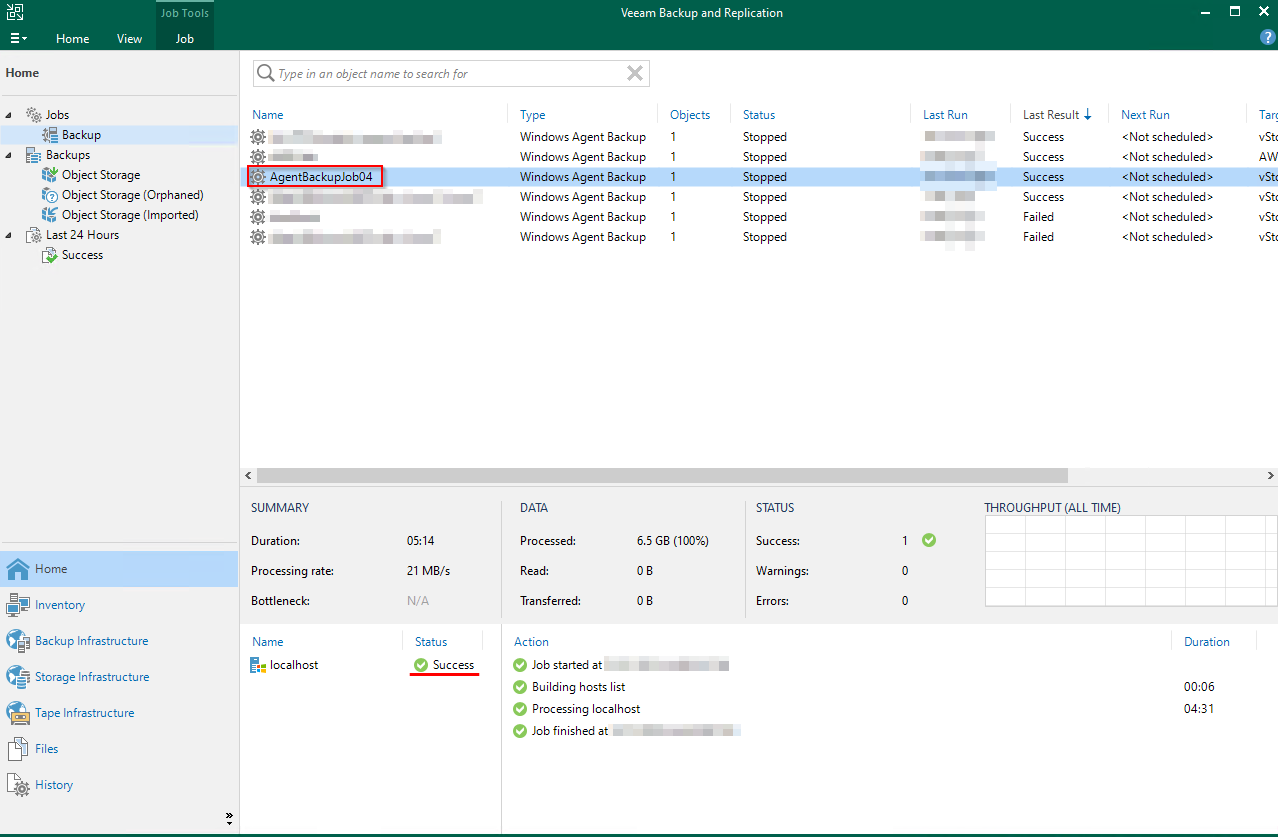Open the Inventory view icon
1278x837 pixels.
click(x=18, y=605)
